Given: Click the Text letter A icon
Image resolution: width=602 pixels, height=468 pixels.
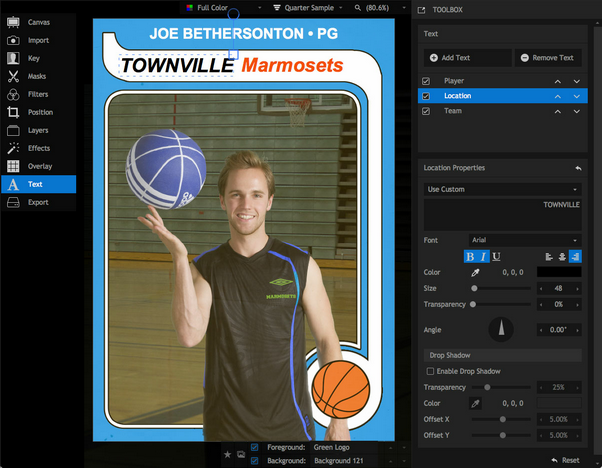Looking at the screenshot, I should [13, 184].
